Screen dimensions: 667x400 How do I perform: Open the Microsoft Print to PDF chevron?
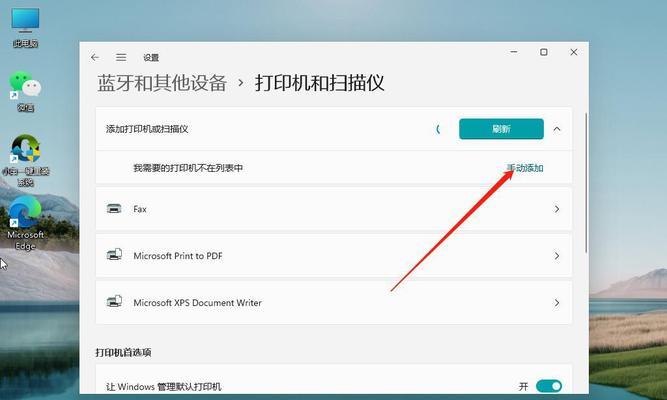pos(557,256)
